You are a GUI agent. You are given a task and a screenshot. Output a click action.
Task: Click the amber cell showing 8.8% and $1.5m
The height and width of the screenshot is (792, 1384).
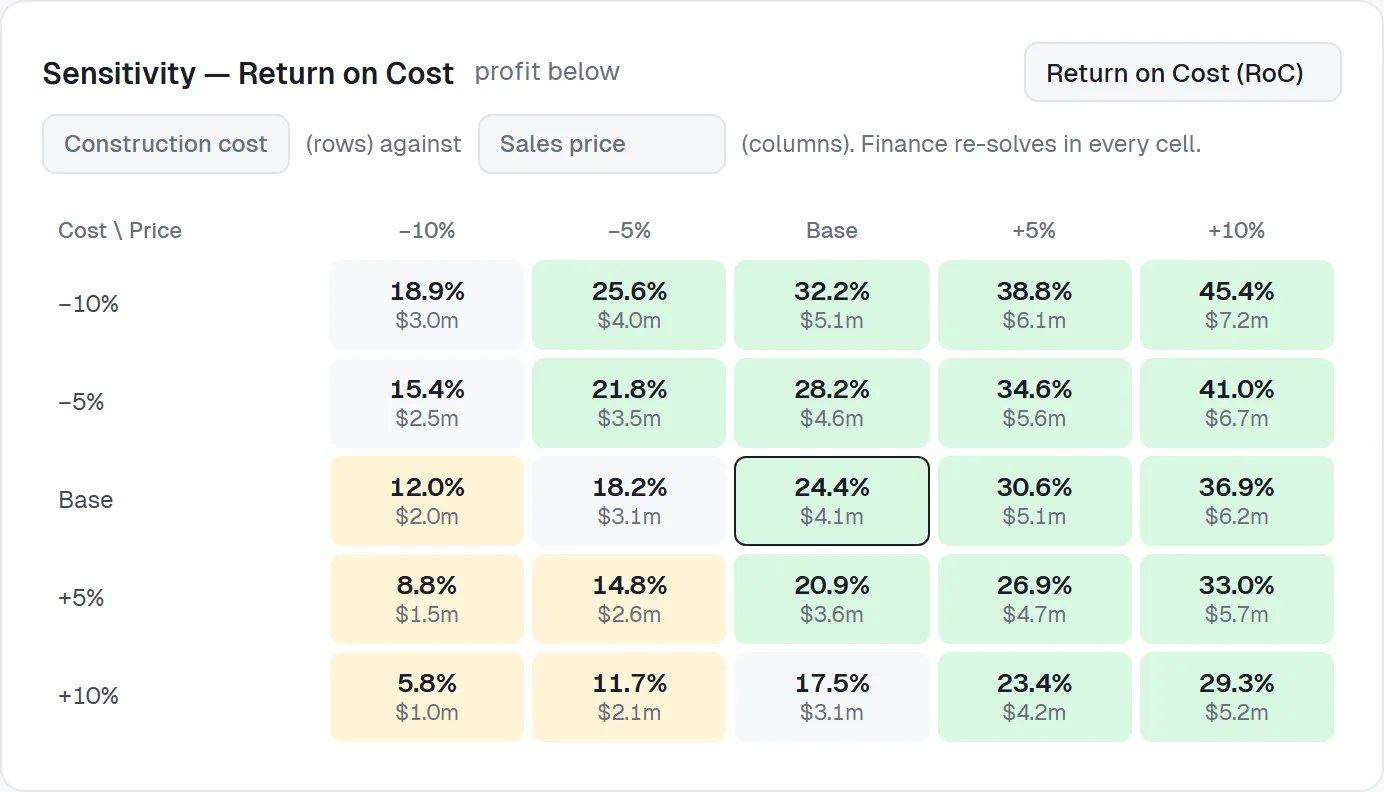click(x=427, y=599)
